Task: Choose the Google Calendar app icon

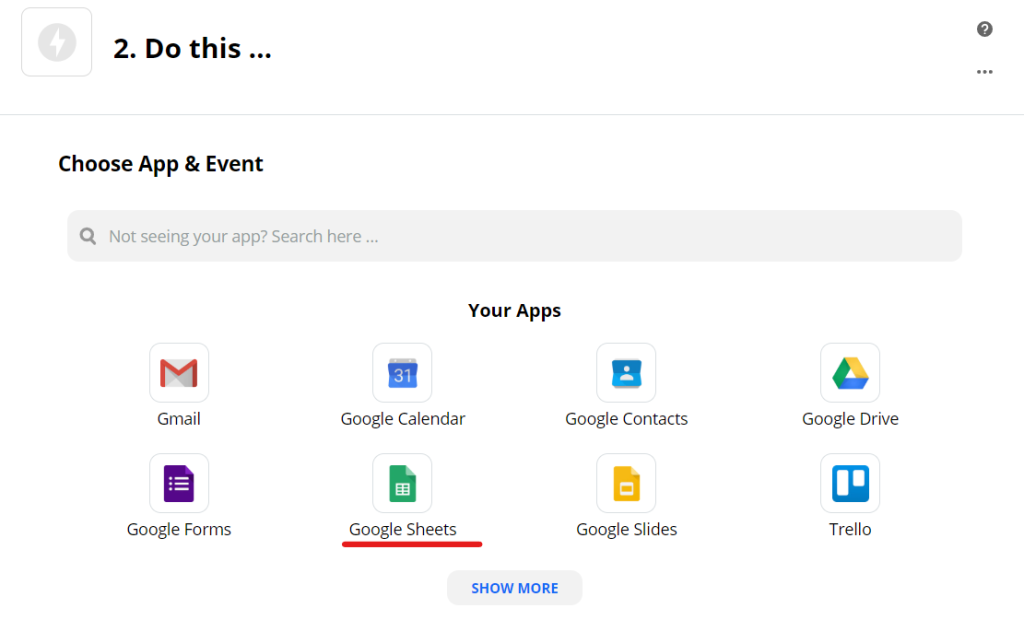Action: [402, 373]
